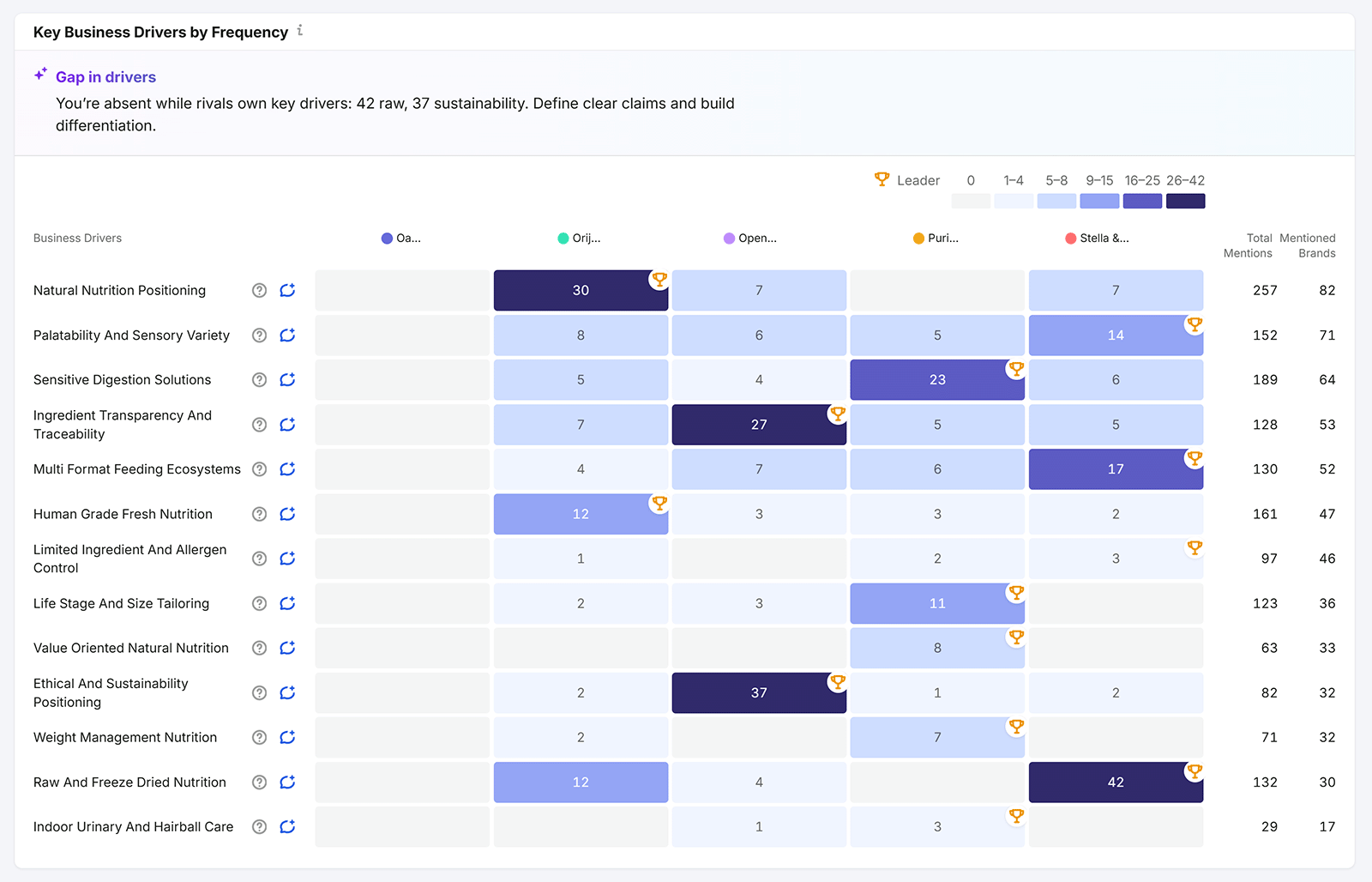
Task: Click the Raw And Freeze Dried Nutrition label
Action: tap(129, 782)
